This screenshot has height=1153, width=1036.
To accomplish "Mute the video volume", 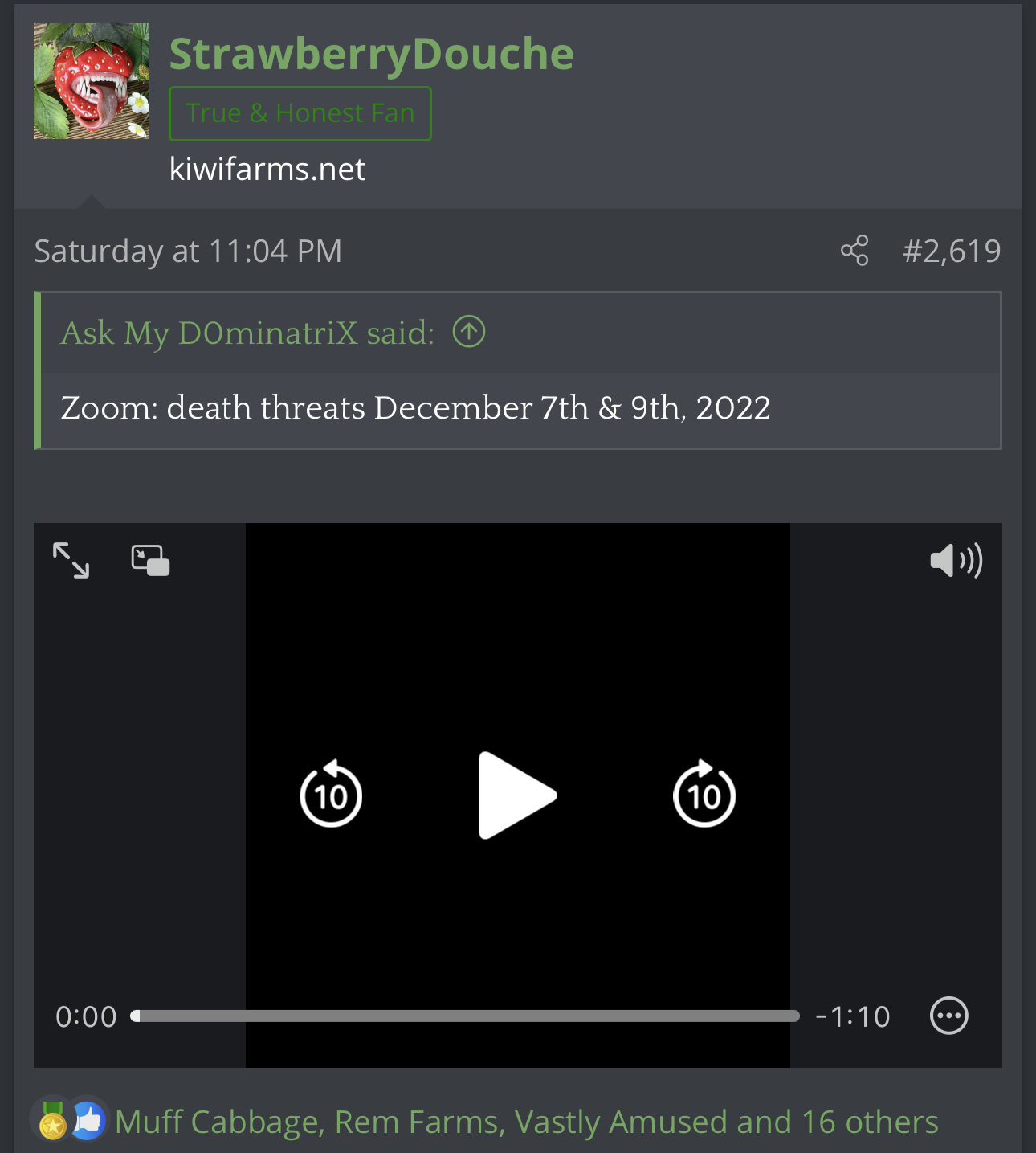I will (x=955, y=560).
